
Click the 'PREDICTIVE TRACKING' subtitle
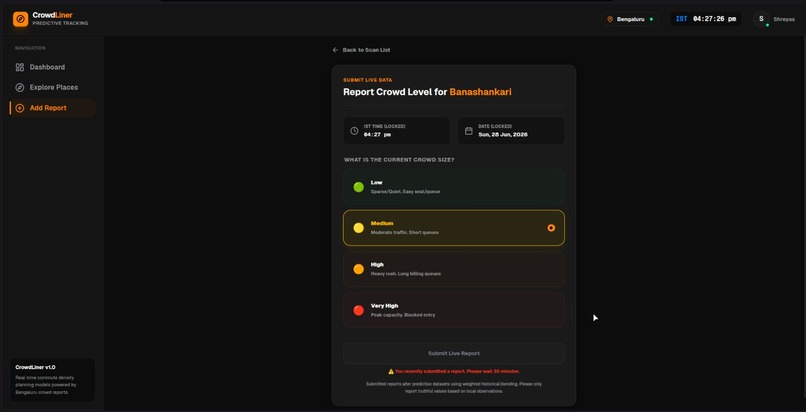click(60, 24)
